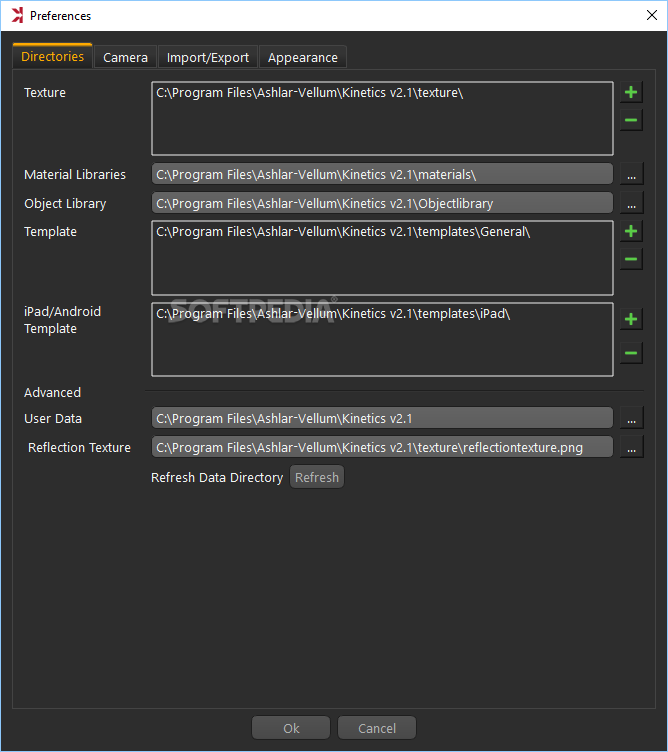Switch to the Appearance tab
Screen dimensions: 668x752
point(303,58)
